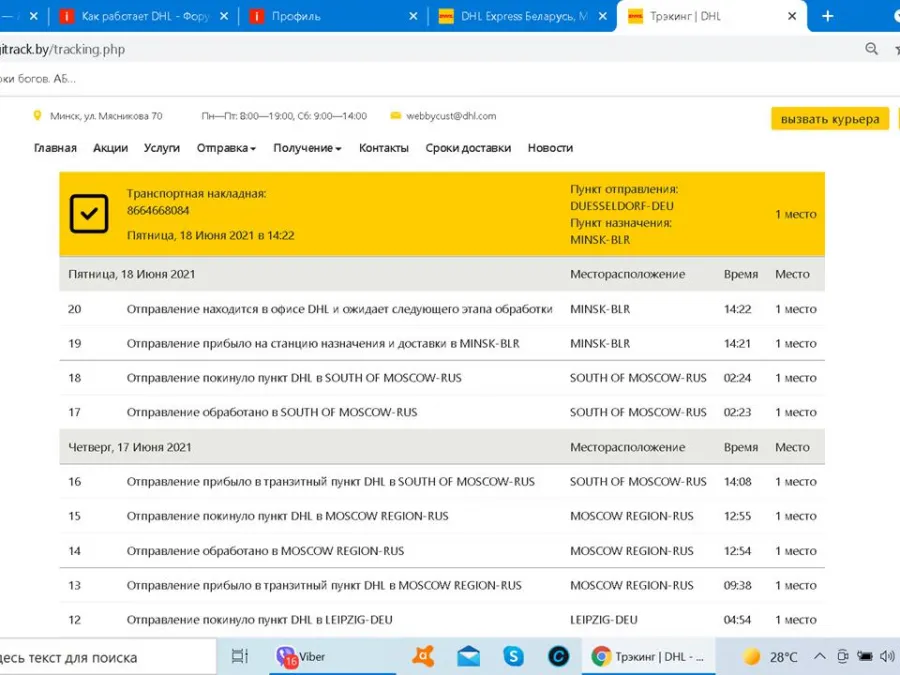This screenshot has width=900, height=675.
Task: Close the Трэкинг | DHL tab
Action: pyautogui.click(x=792, y=17)
